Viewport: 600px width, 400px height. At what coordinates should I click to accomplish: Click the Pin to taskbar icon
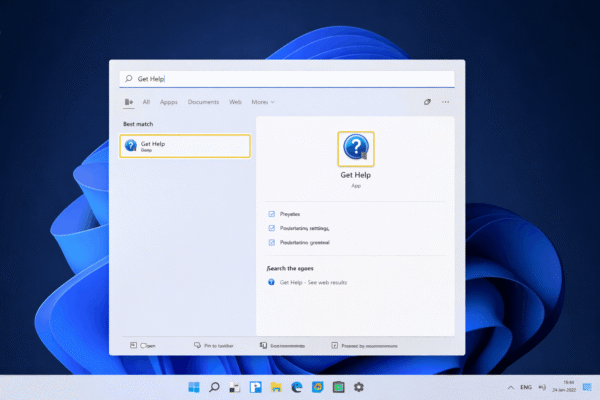click(x=197, y=345)
